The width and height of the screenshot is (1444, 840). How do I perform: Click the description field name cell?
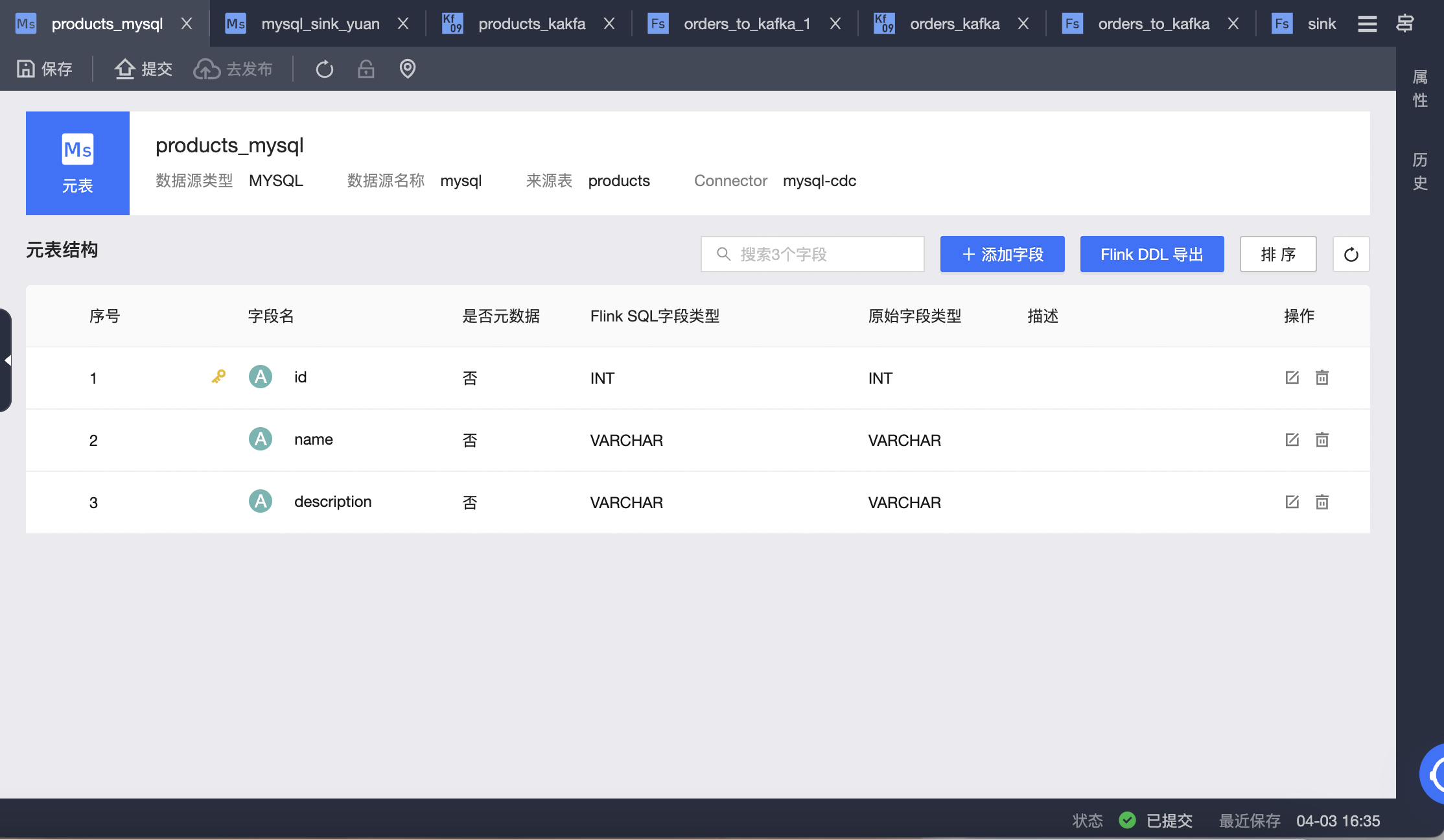pos(332,502)
